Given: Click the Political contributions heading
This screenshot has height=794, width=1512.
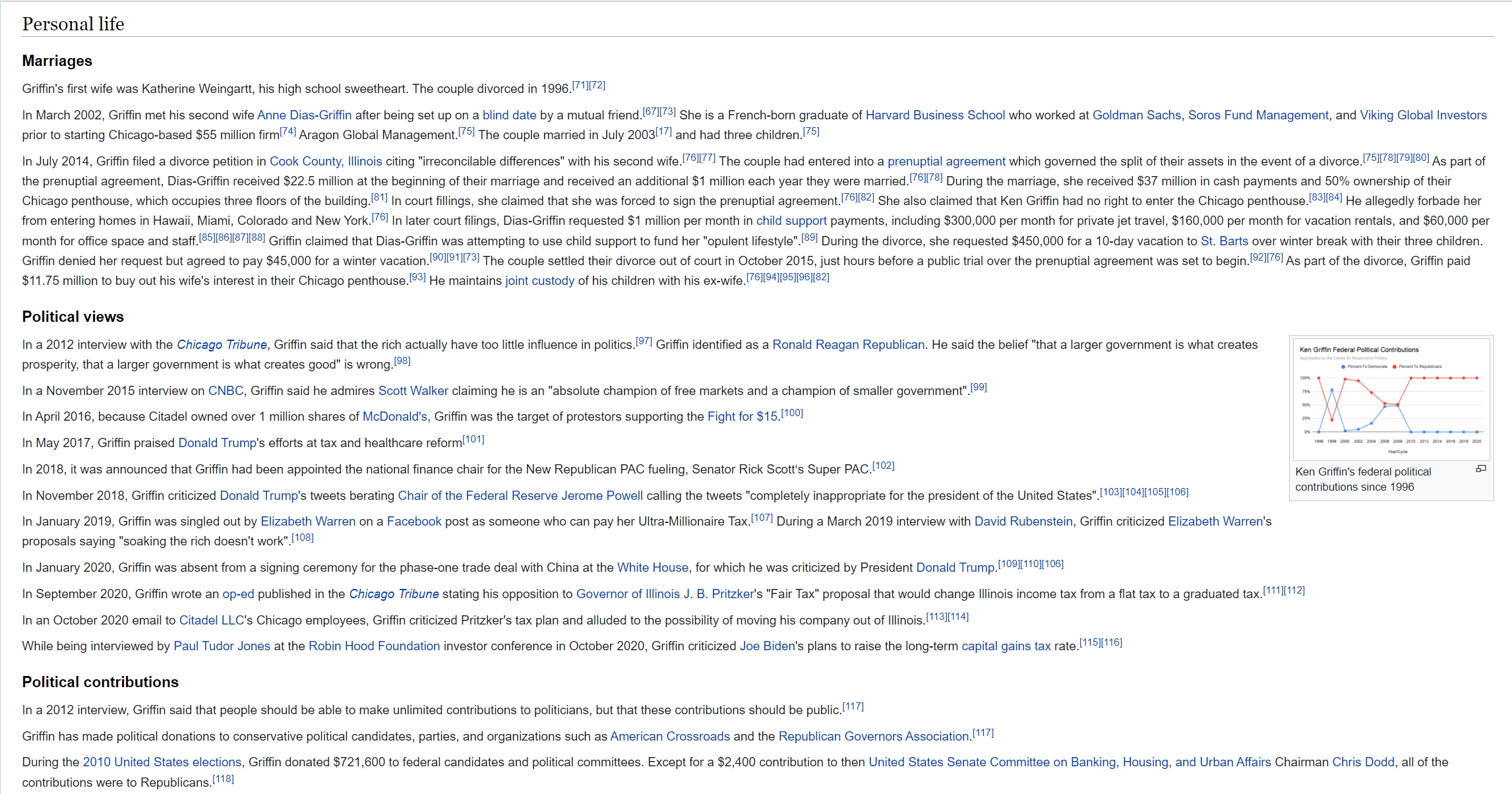Looking at the screenshot, I should 100,682.
